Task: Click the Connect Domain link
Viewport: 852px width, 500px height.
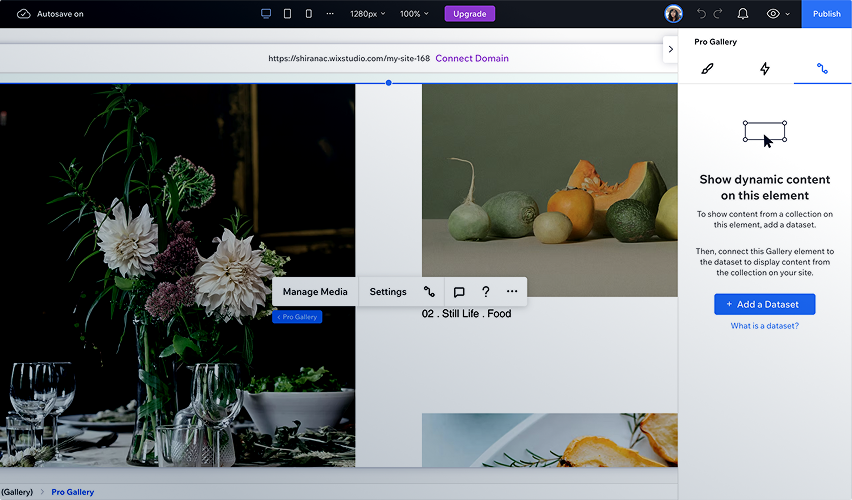Action: 472,58
